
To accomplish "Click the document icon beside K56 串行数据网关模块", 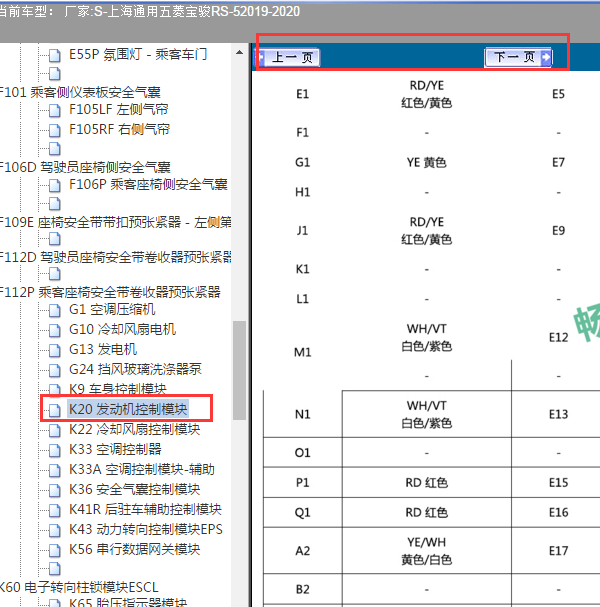I will (x=55, y=550).
